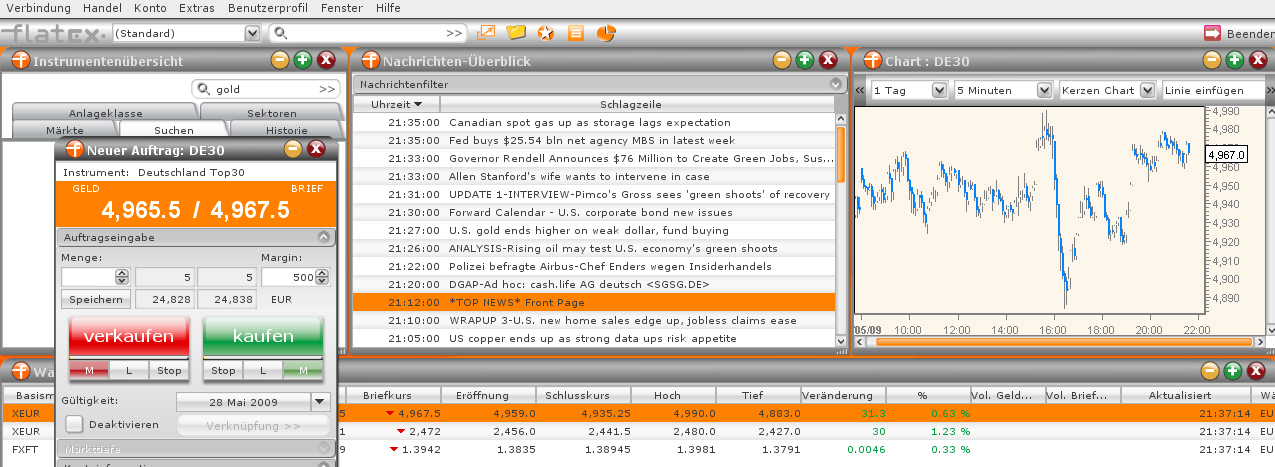Click the Menge quantity input field
The image size is (1275, 467).
[x=89, y=277]
